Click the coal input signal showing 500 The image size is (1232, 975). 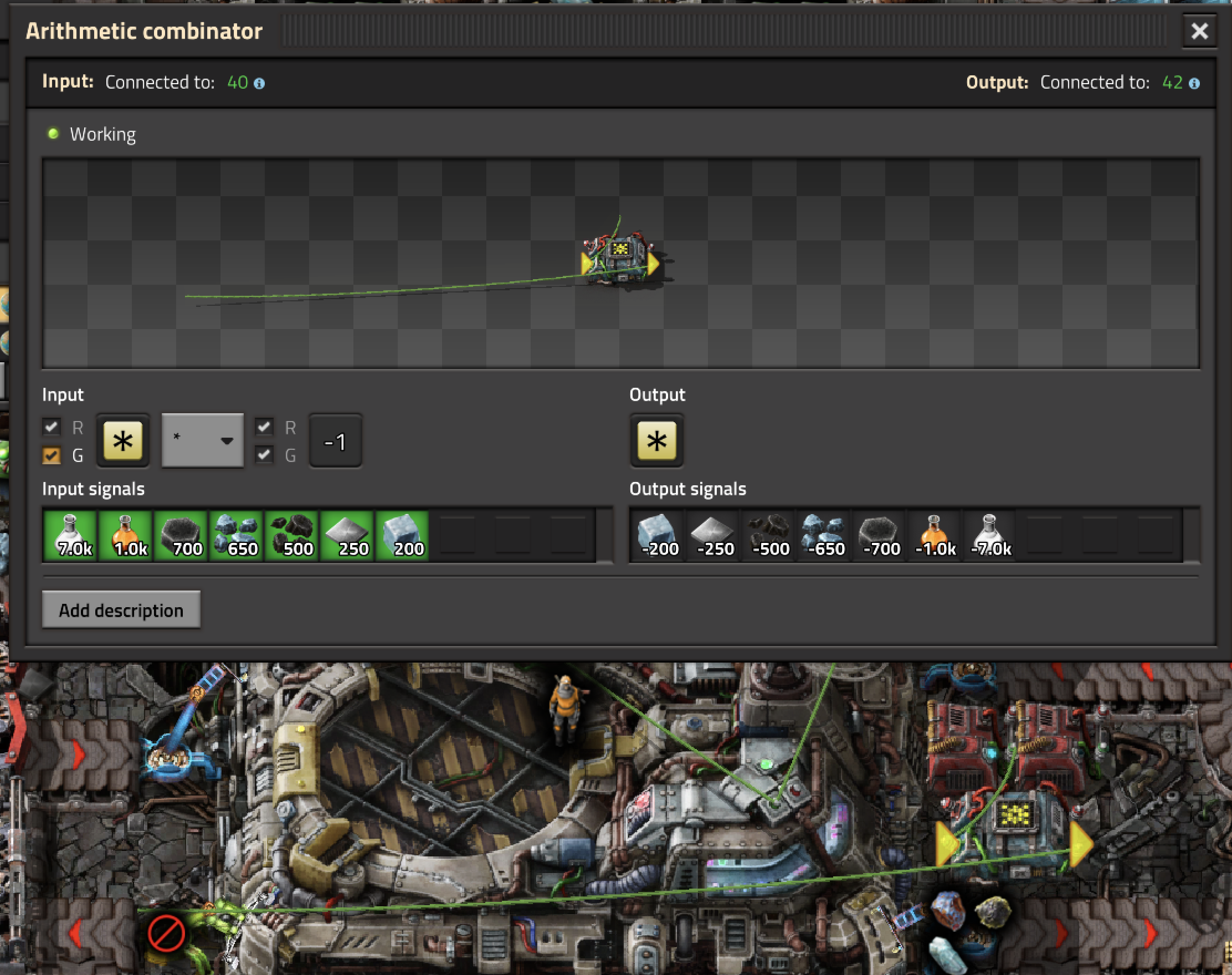[292, 536]
